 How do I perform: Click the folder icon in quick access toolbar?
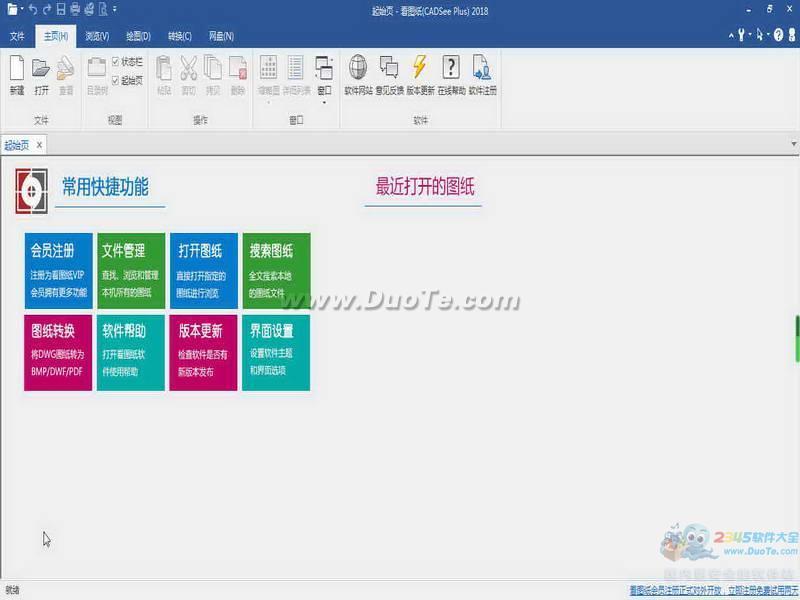click(x=12, y=9)
